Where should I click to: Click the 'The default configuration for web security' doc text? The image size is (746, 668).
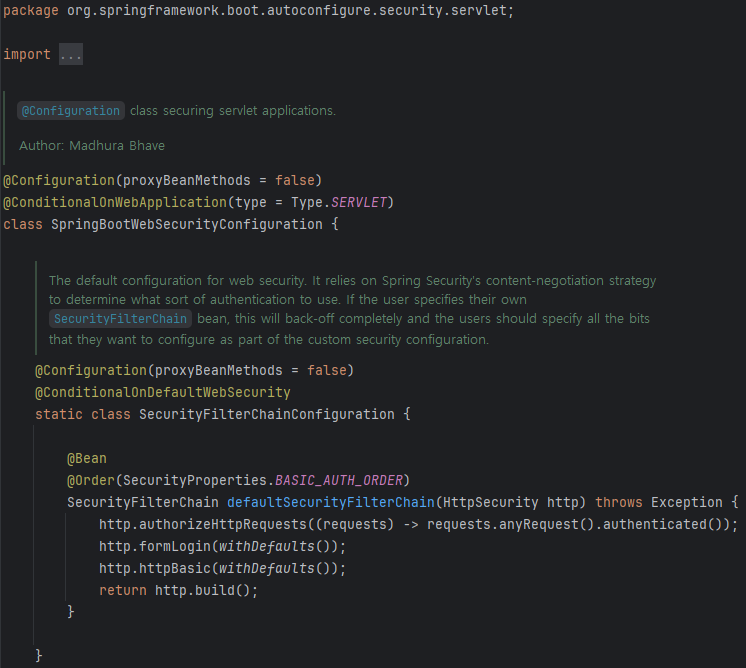[177, 281]
